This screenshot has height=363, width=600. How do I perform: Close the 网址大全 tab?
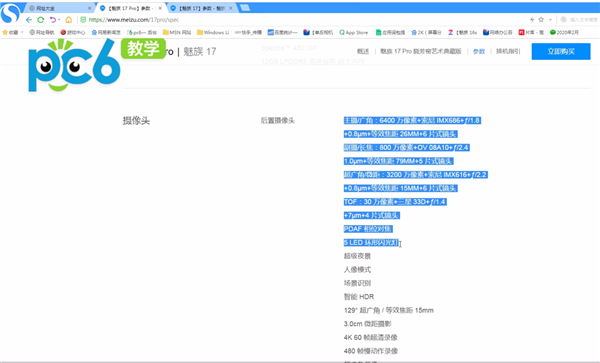(90, 8)
